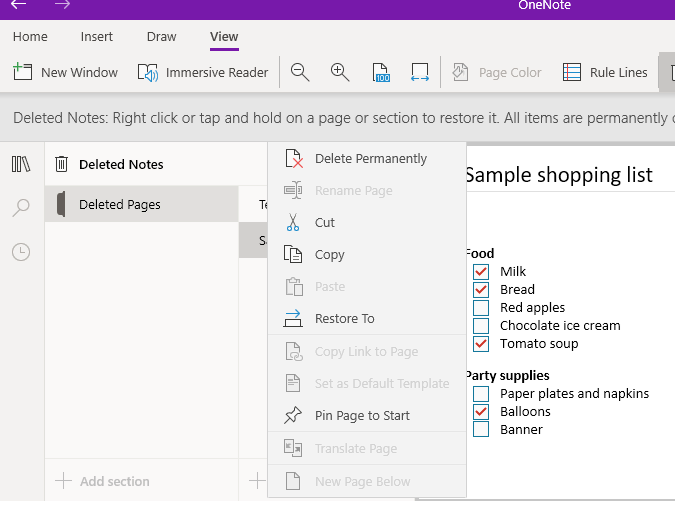Uncheck the Balloons checkbox
This screenshot has height=505, width=675.
(481, 412)
